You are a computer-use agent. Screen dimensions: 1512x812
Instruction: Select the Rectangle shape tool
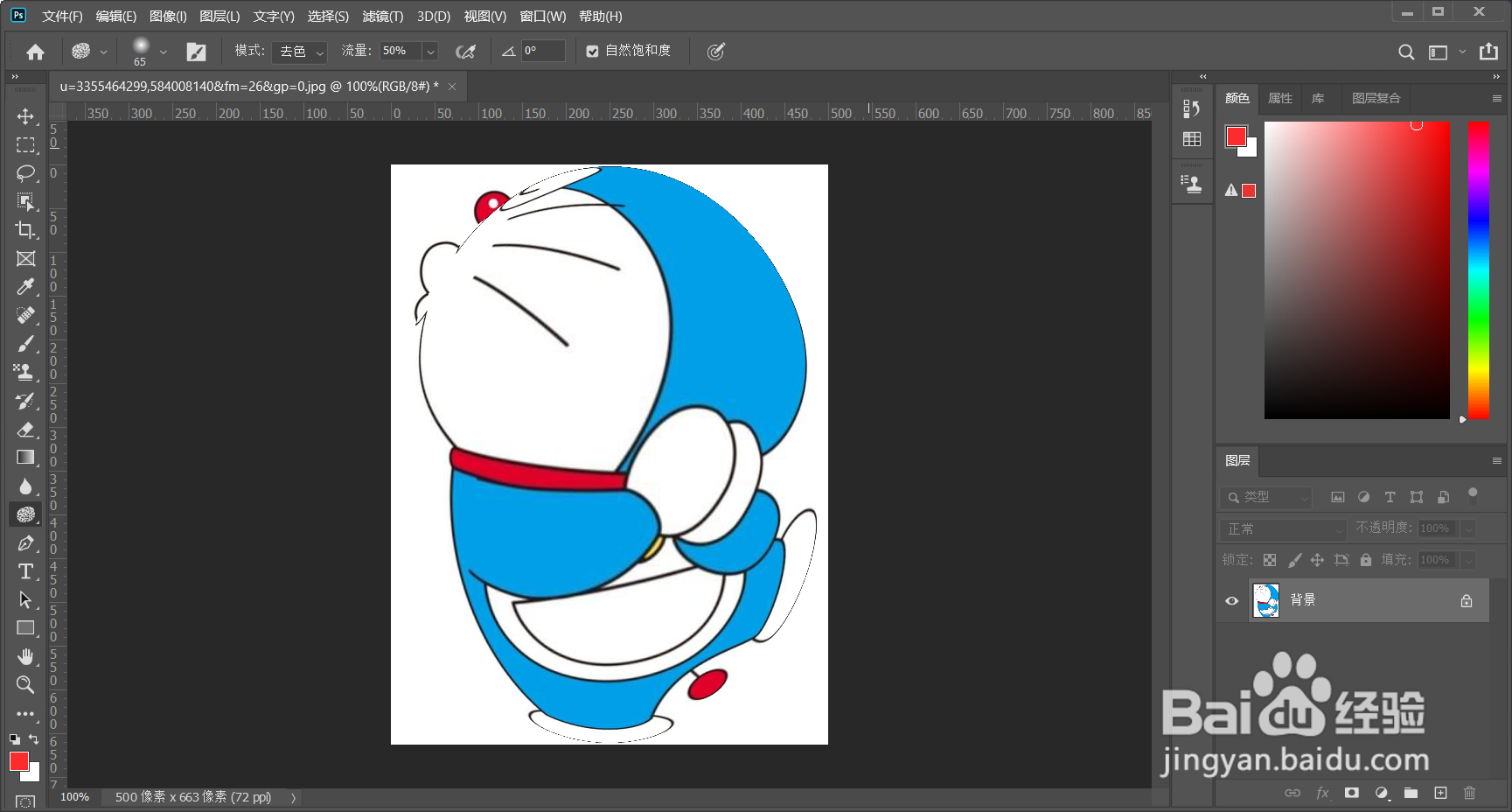point(25,628)
